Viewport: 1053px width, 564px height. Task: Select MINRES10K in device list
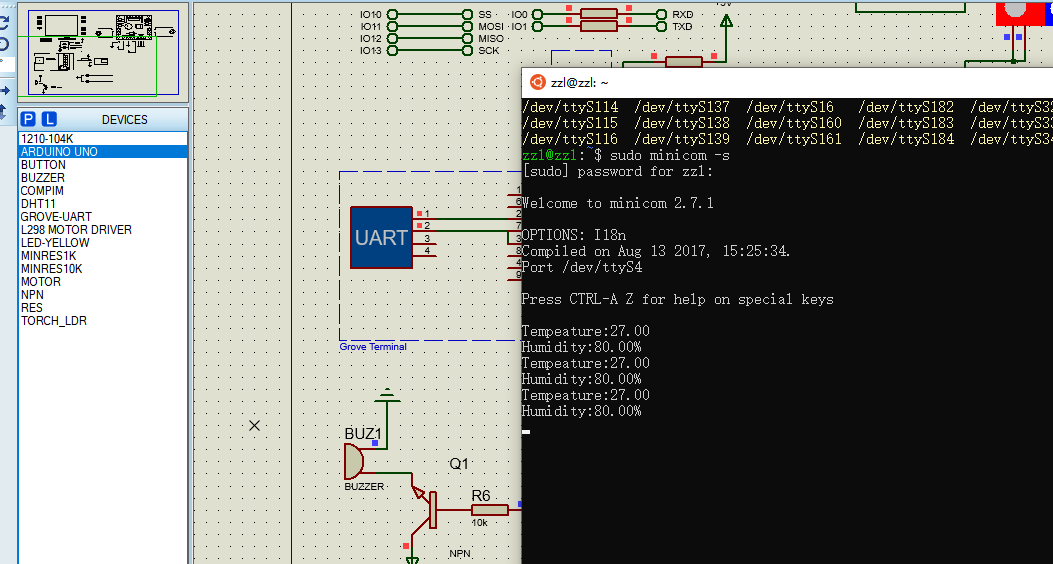(x=103, y=269)
